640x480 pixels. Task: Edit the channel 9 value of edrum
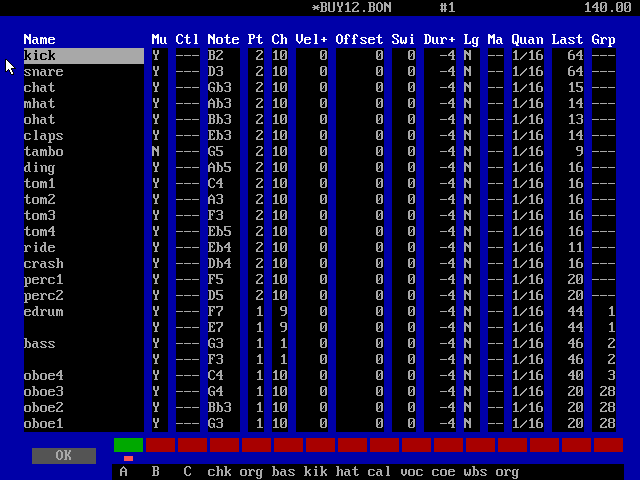(x=280, y=311)
